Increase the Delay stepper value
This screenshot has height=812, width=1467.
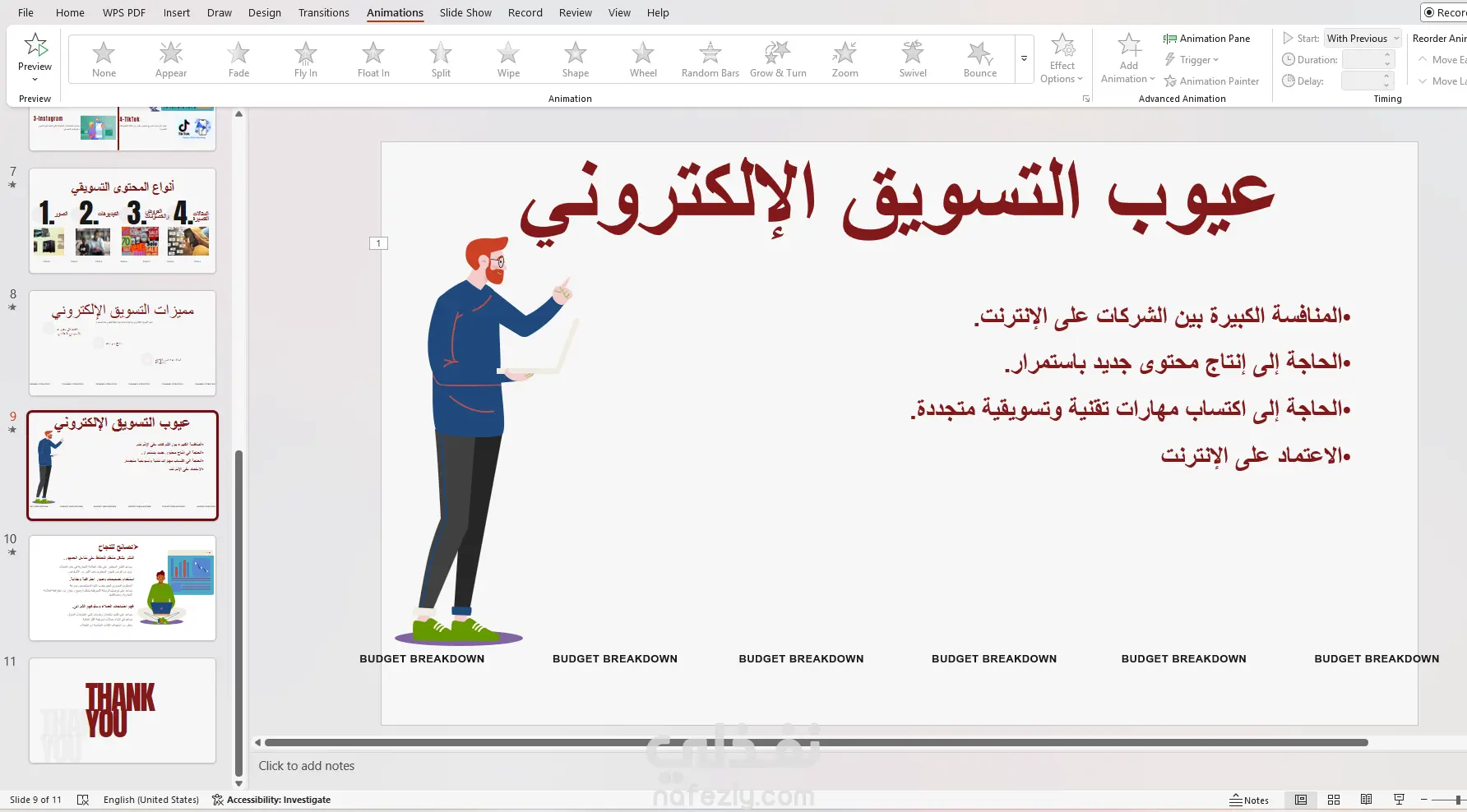pos(1388,76)
